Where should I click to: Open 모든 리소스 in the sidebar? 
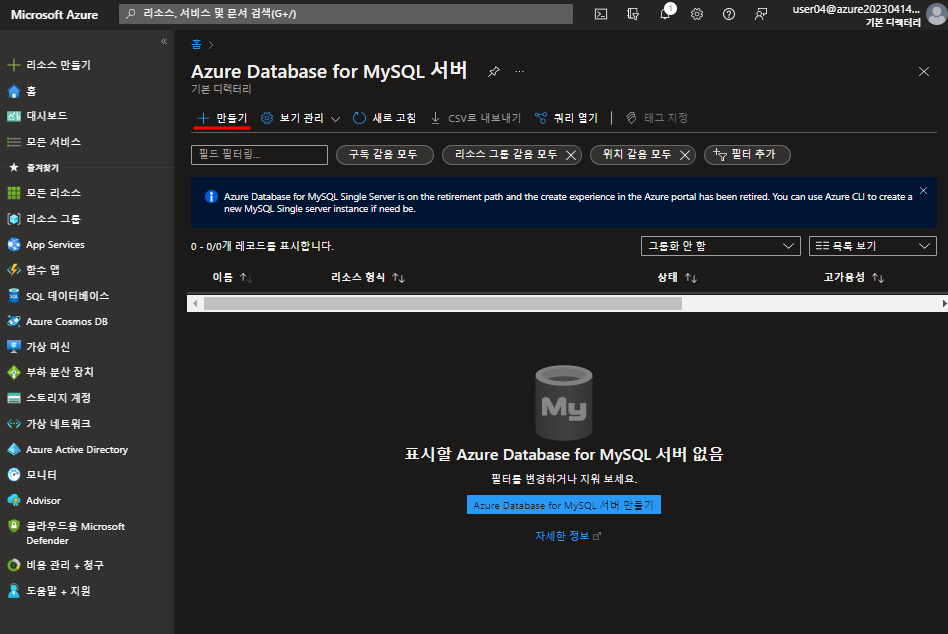(x=53, y=193)
